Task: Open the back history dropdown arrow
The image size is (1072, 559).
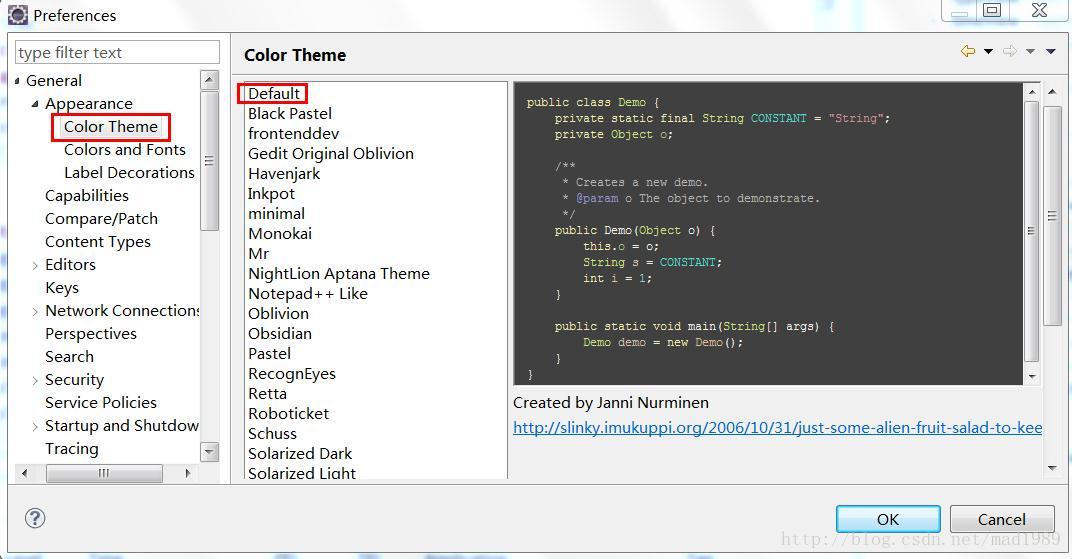Action: click(x=989, y=51)
